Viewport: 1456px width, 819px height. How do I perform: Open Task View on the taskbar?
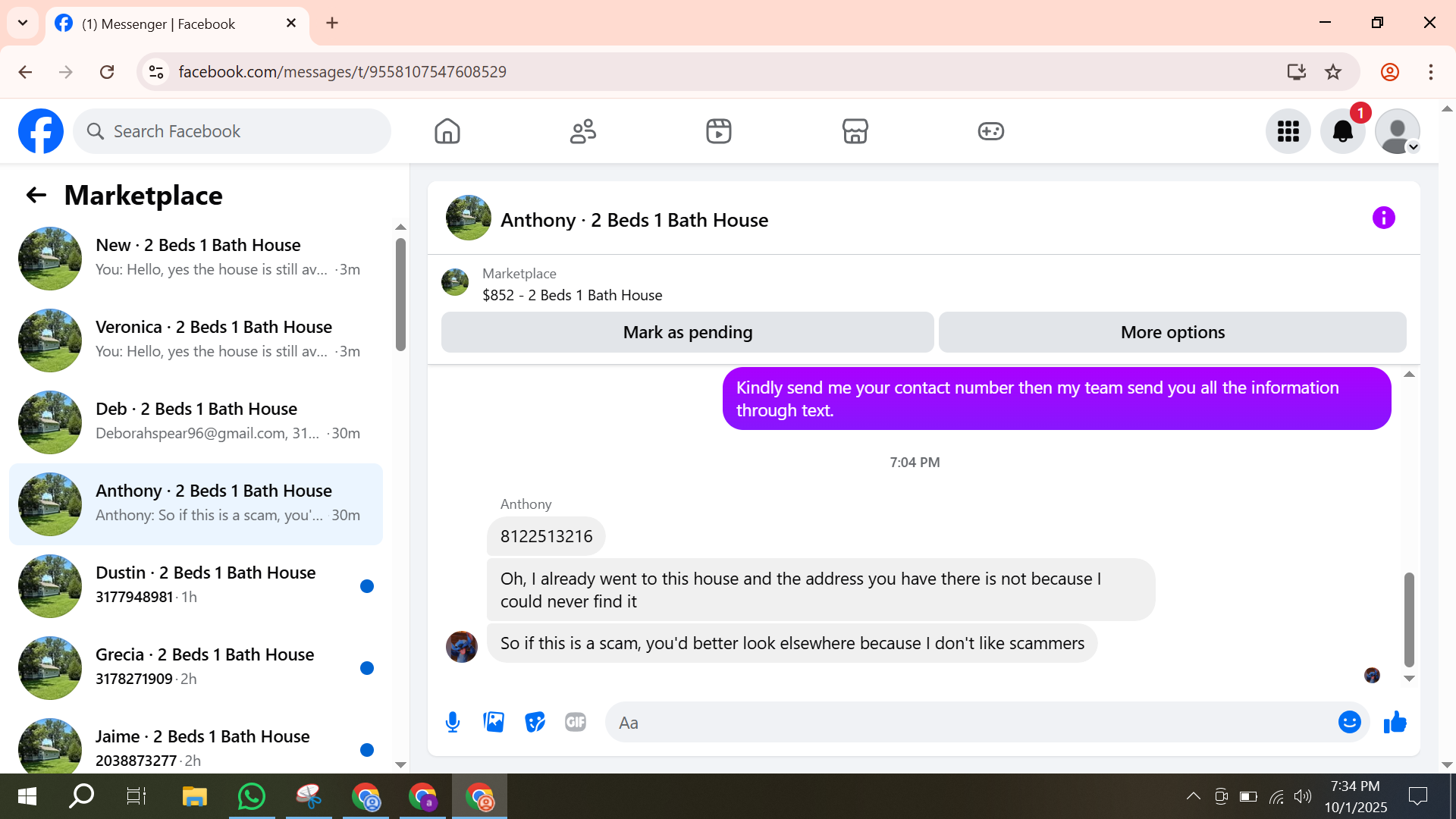[136, 796]
